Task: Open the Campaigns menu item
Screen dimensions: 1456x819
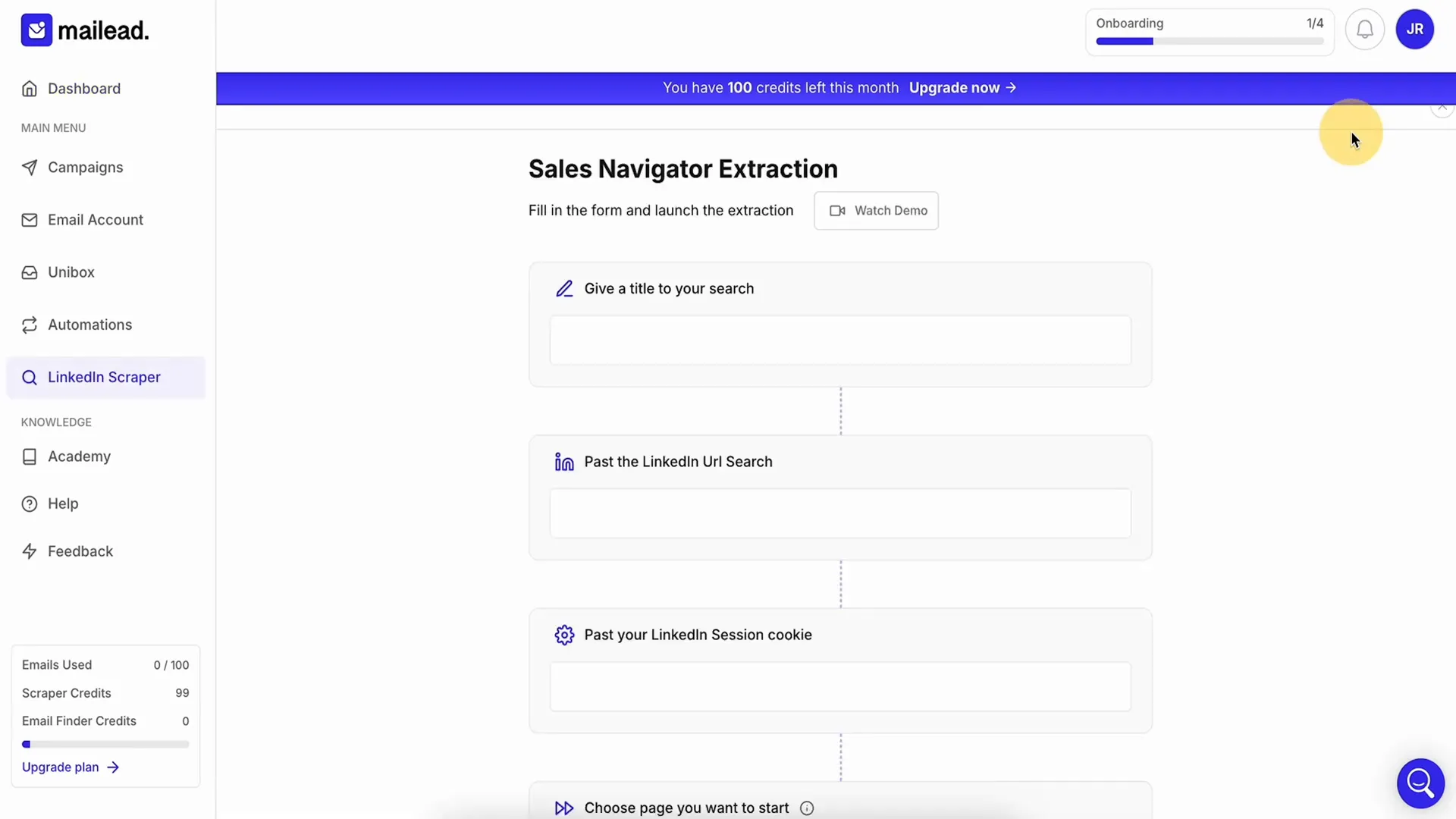Action: (86, 168)
